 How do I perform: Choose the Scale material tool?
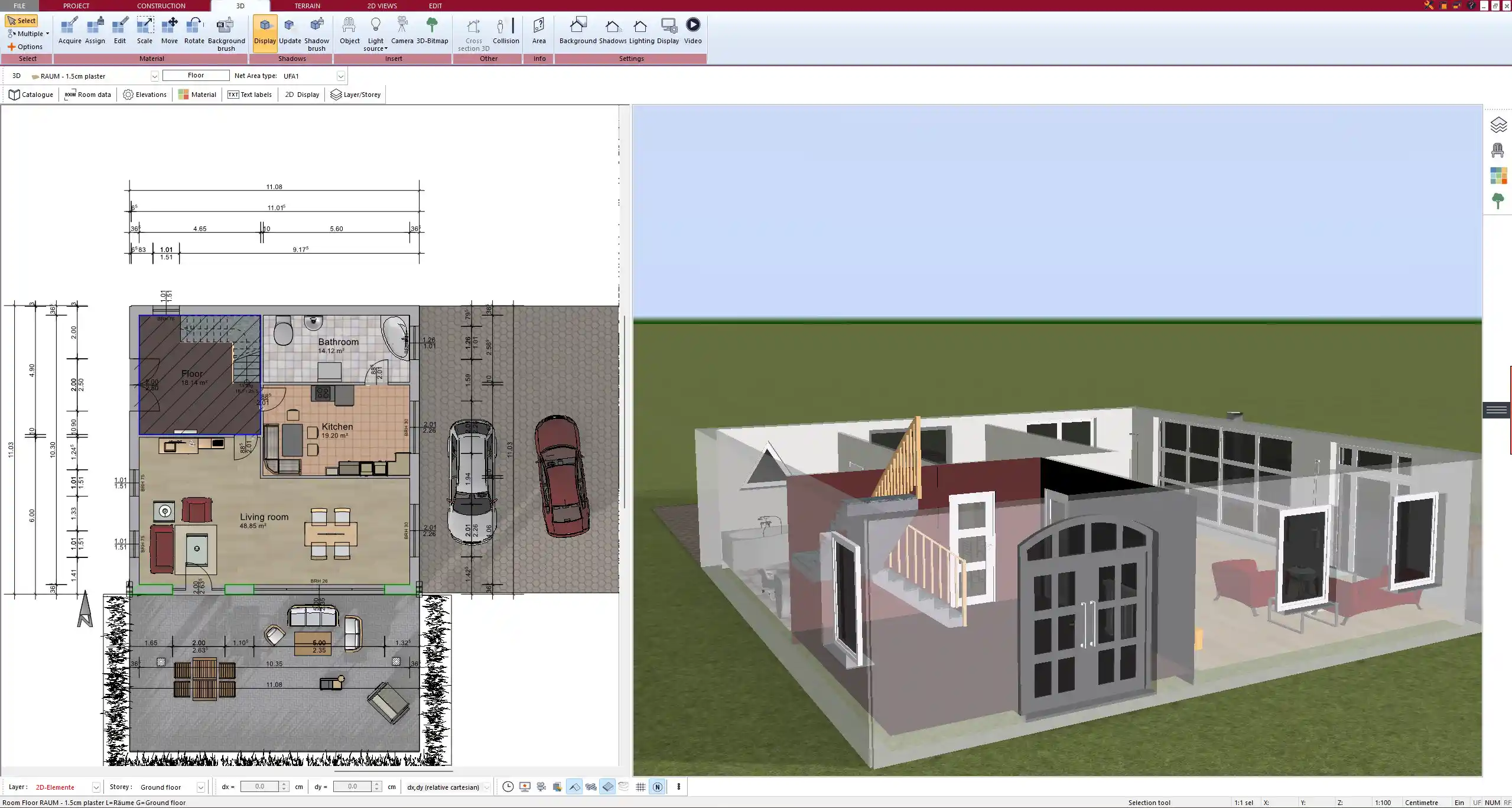tap(145, 31)
